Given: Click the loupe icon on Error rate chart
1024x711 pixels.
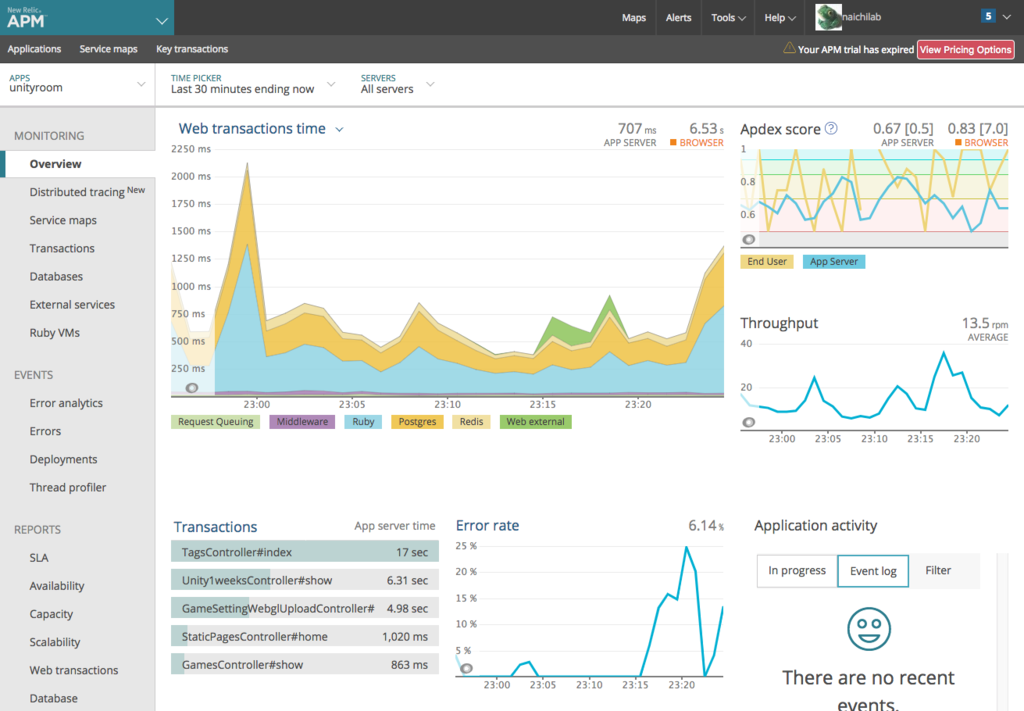Looking at the screenshot, I should 466,669.
